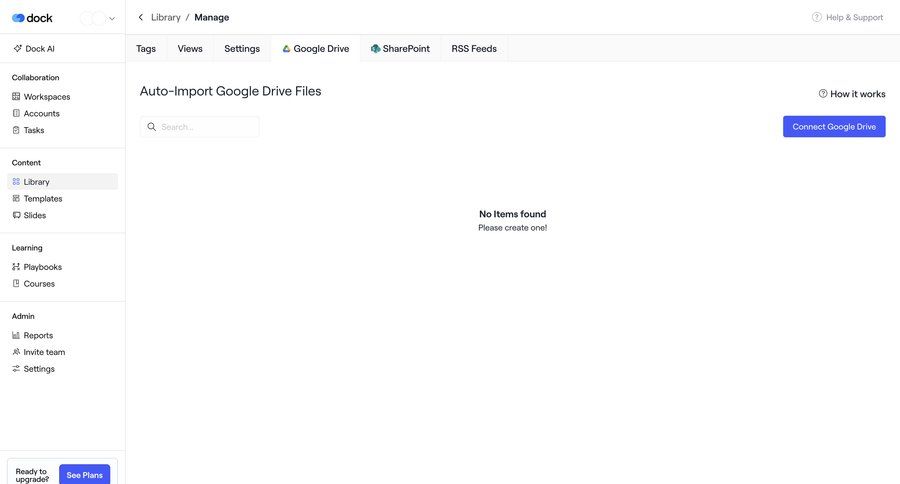Screen dimensions: 900x484
Task: Click the Playbooks icon
Action: click(x=16, y=266)
